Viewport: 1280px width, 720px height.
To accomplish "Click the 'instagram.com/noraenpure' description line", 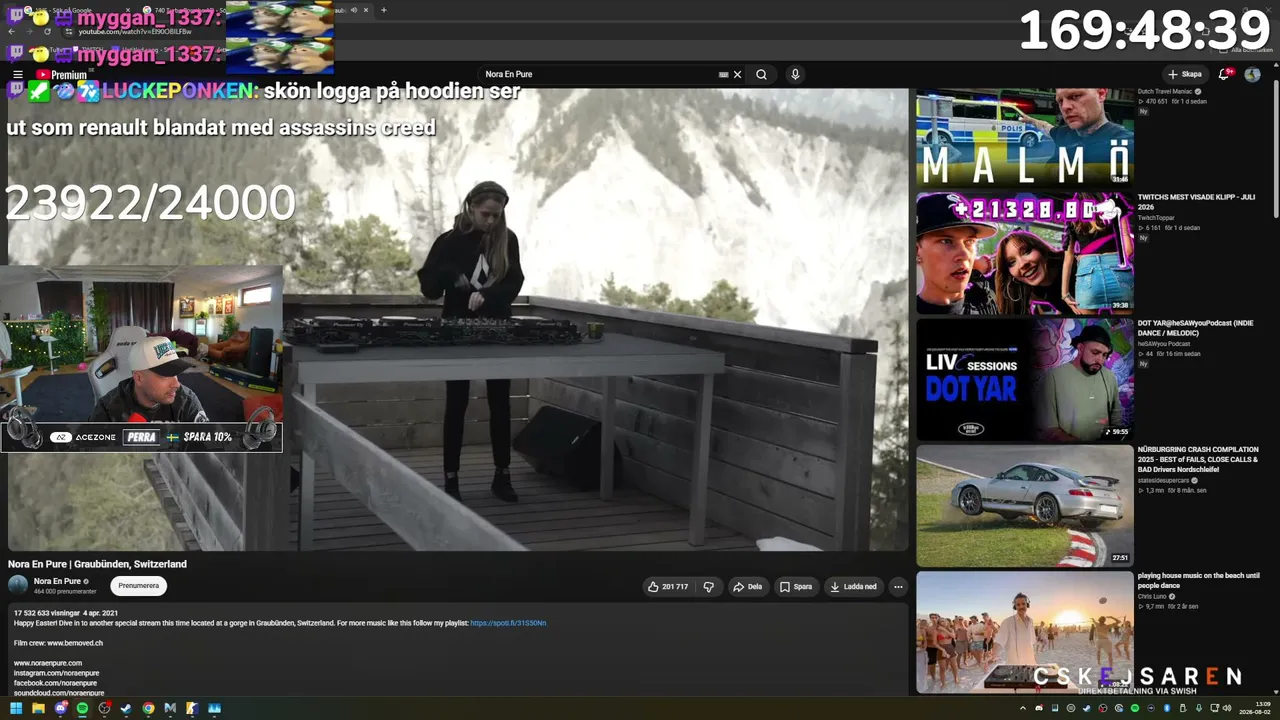I will (56, 673).
